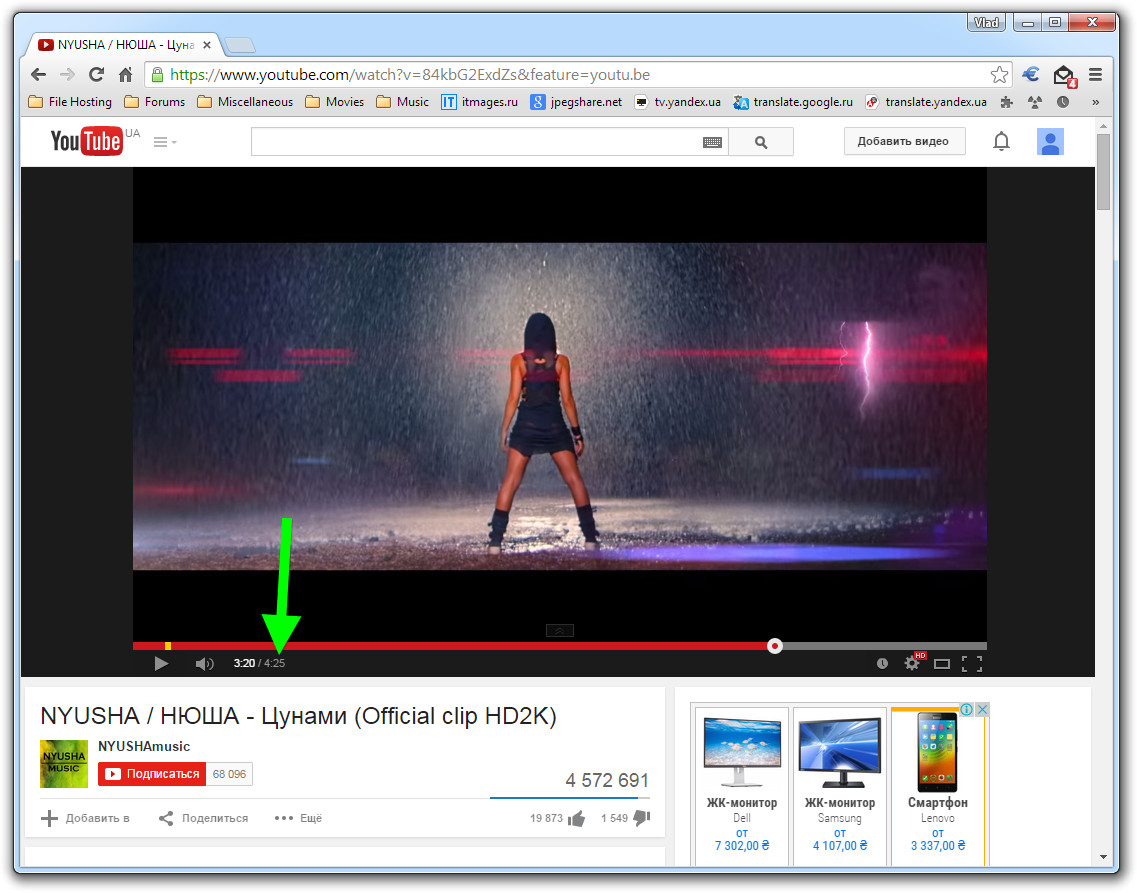Click the Добавить видео button

pyautogui.click(x=904, y=141)
